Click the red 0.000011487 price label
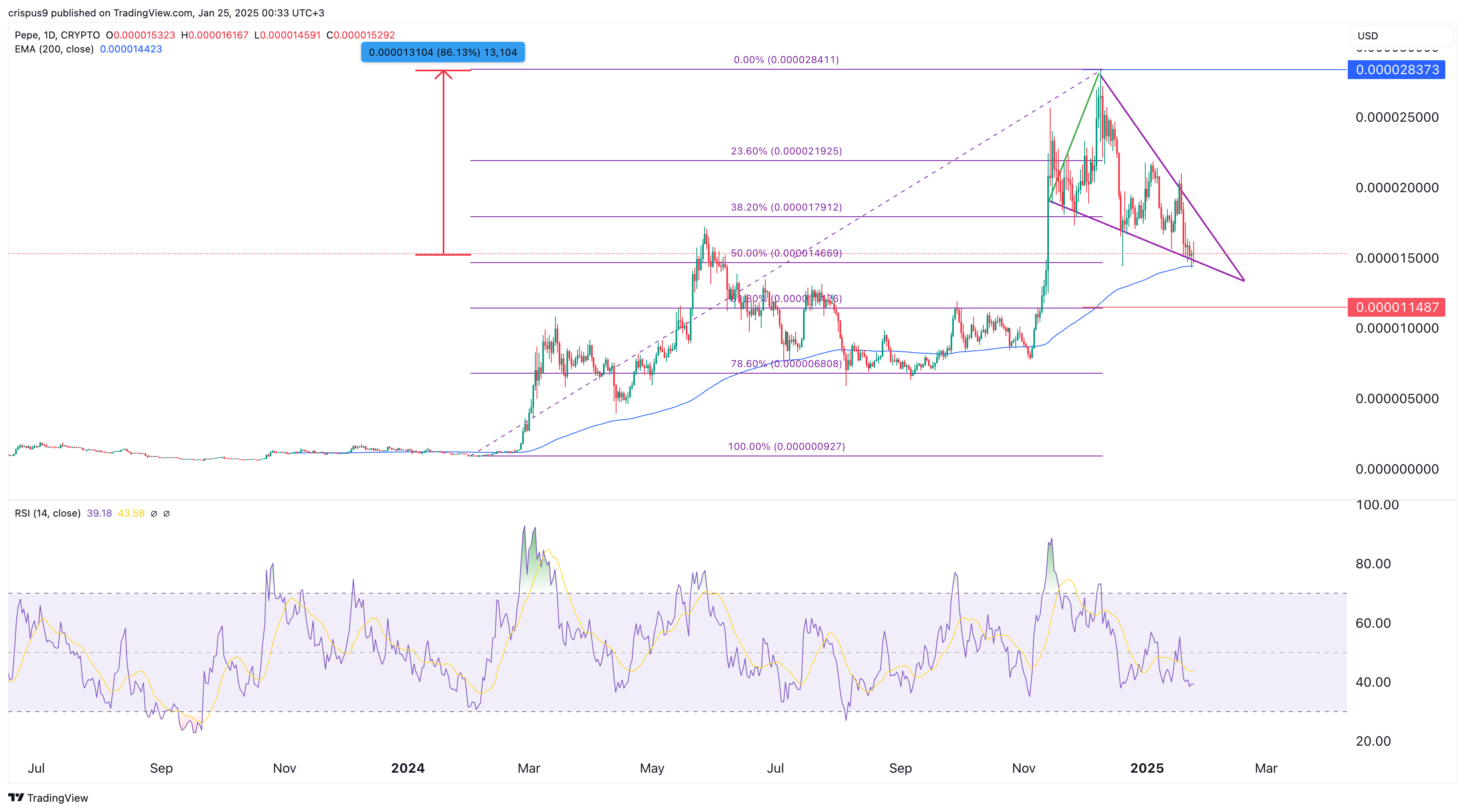This screenshot has width=1465, height=812. tap(1397, 307)
